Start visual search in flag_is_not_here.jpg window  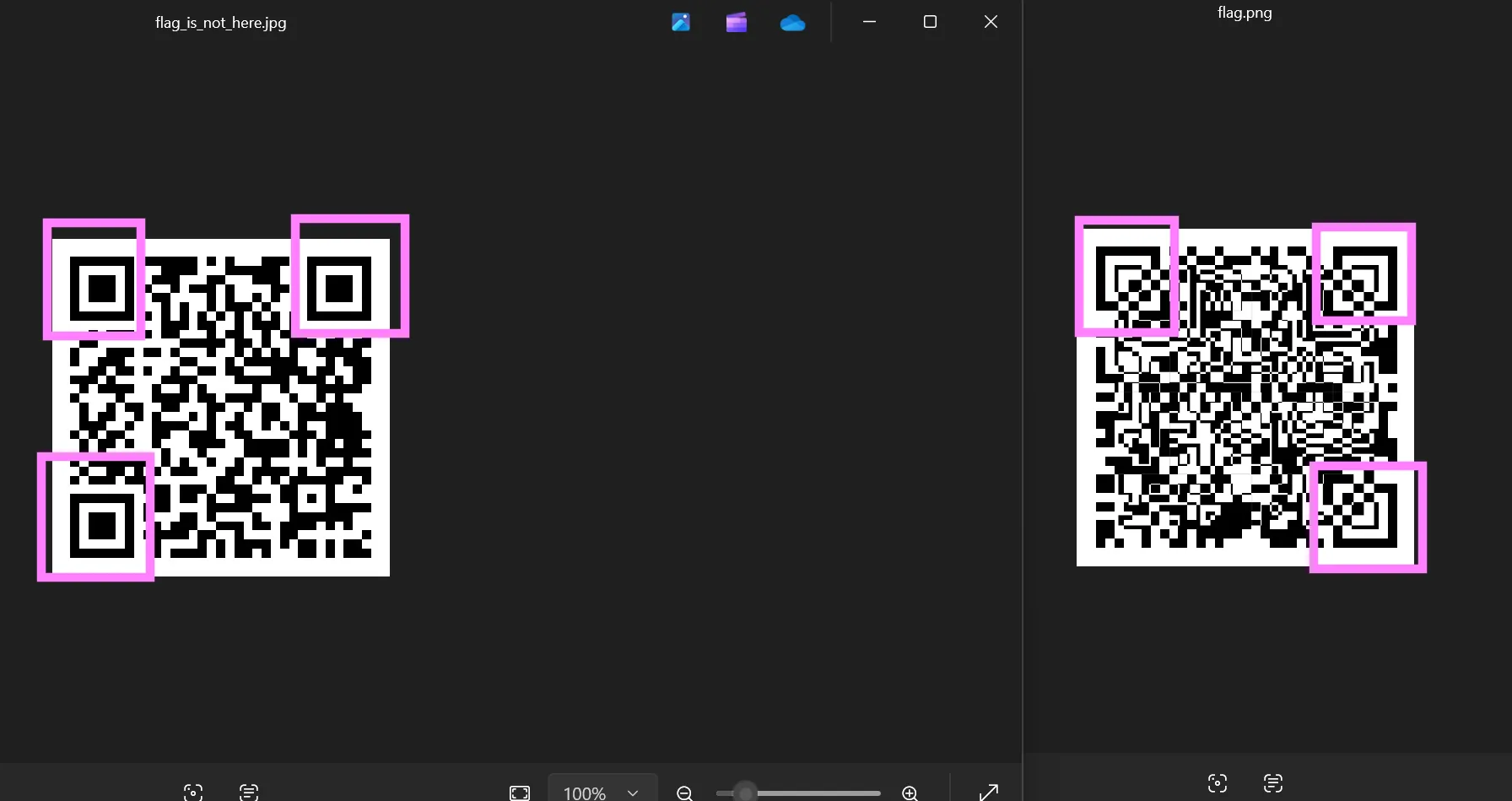pyautogui.click(x=192, y=792)
